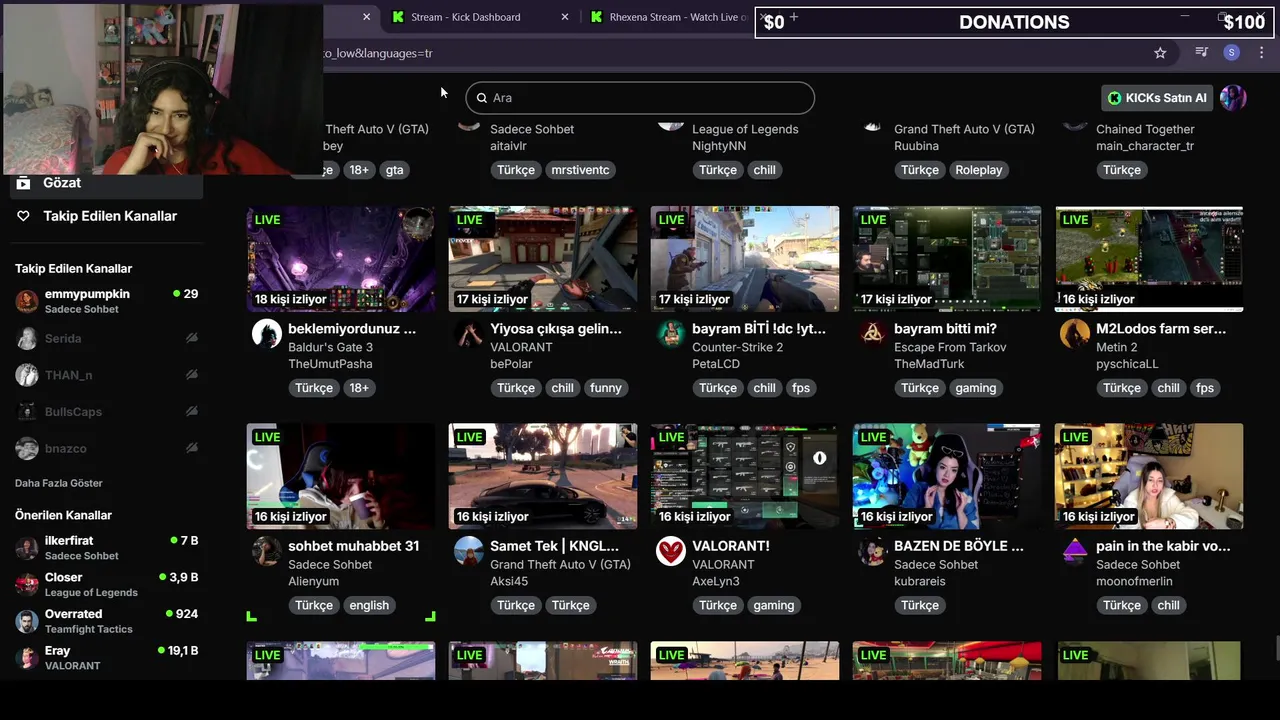Close the leftmost browser tab

[366, 17]
